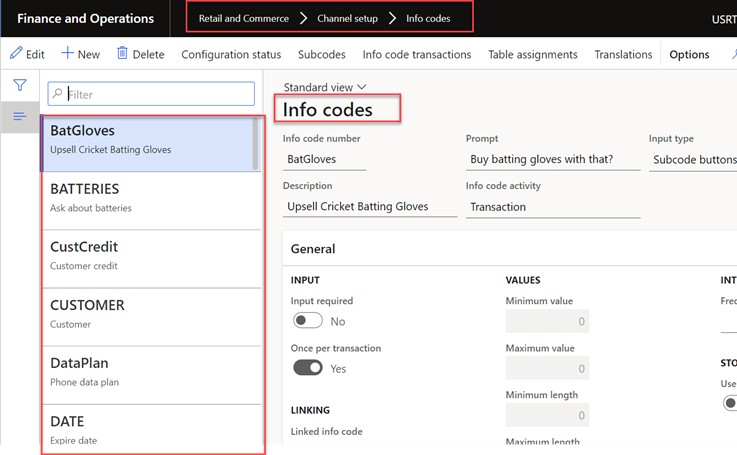Open the Info code activity dropdown
Viewport: 737px width, 455px height.
pyautogui.click(x=553, y=207)
